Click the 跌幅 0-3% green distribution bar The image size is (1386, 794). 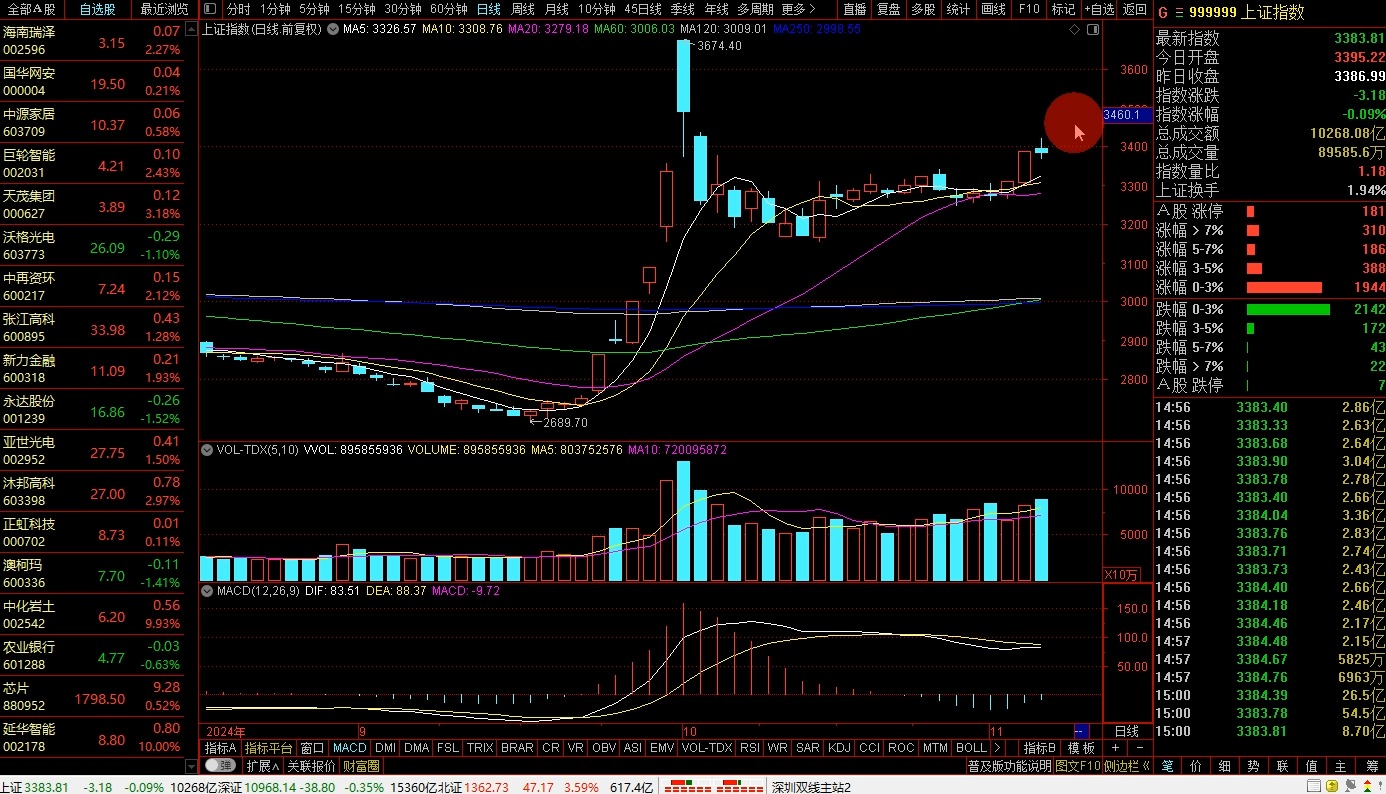[x=1288, y=309]
